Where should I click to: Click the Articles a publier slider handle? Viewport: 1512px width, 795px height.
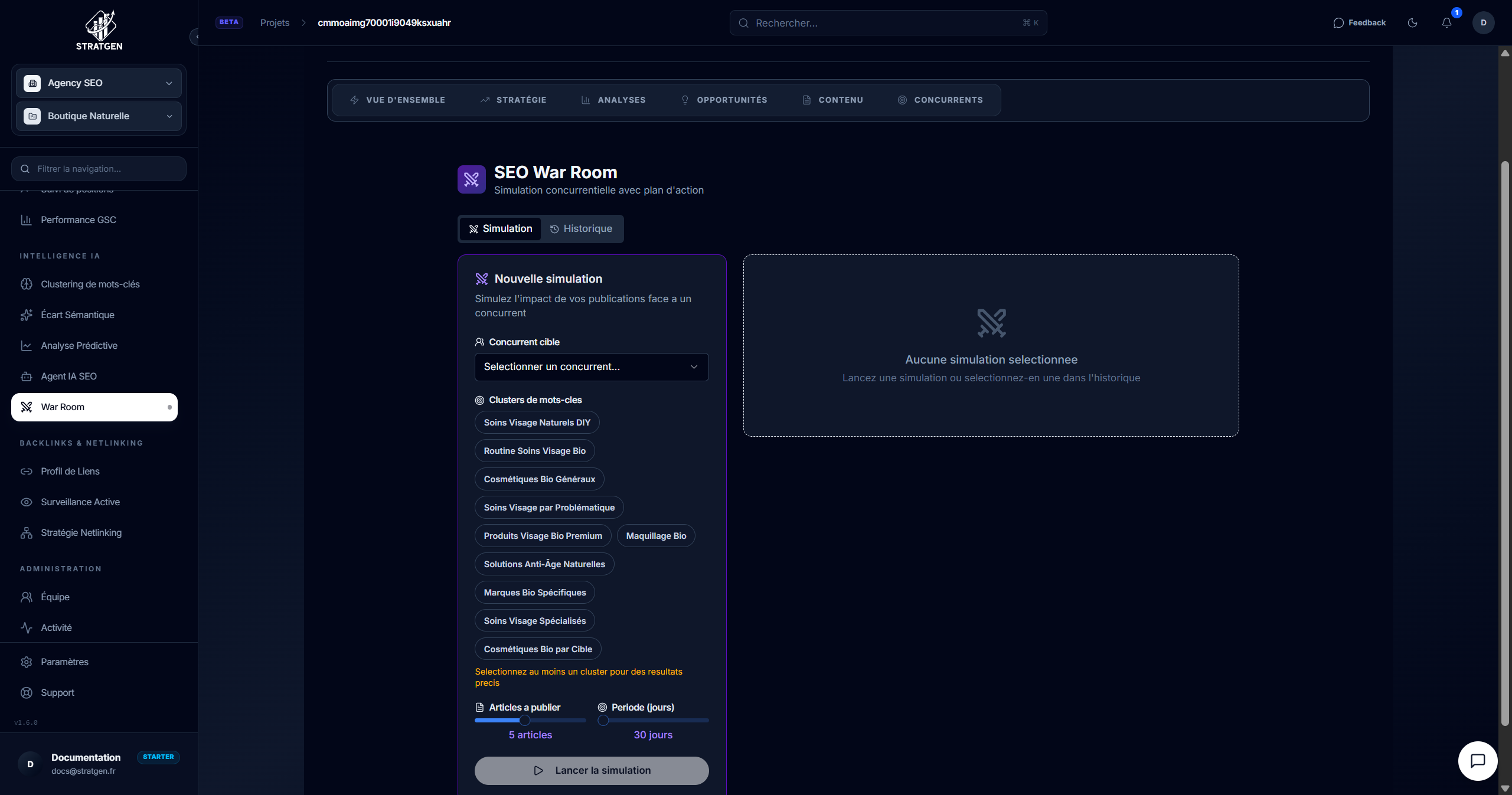point(524,720)
